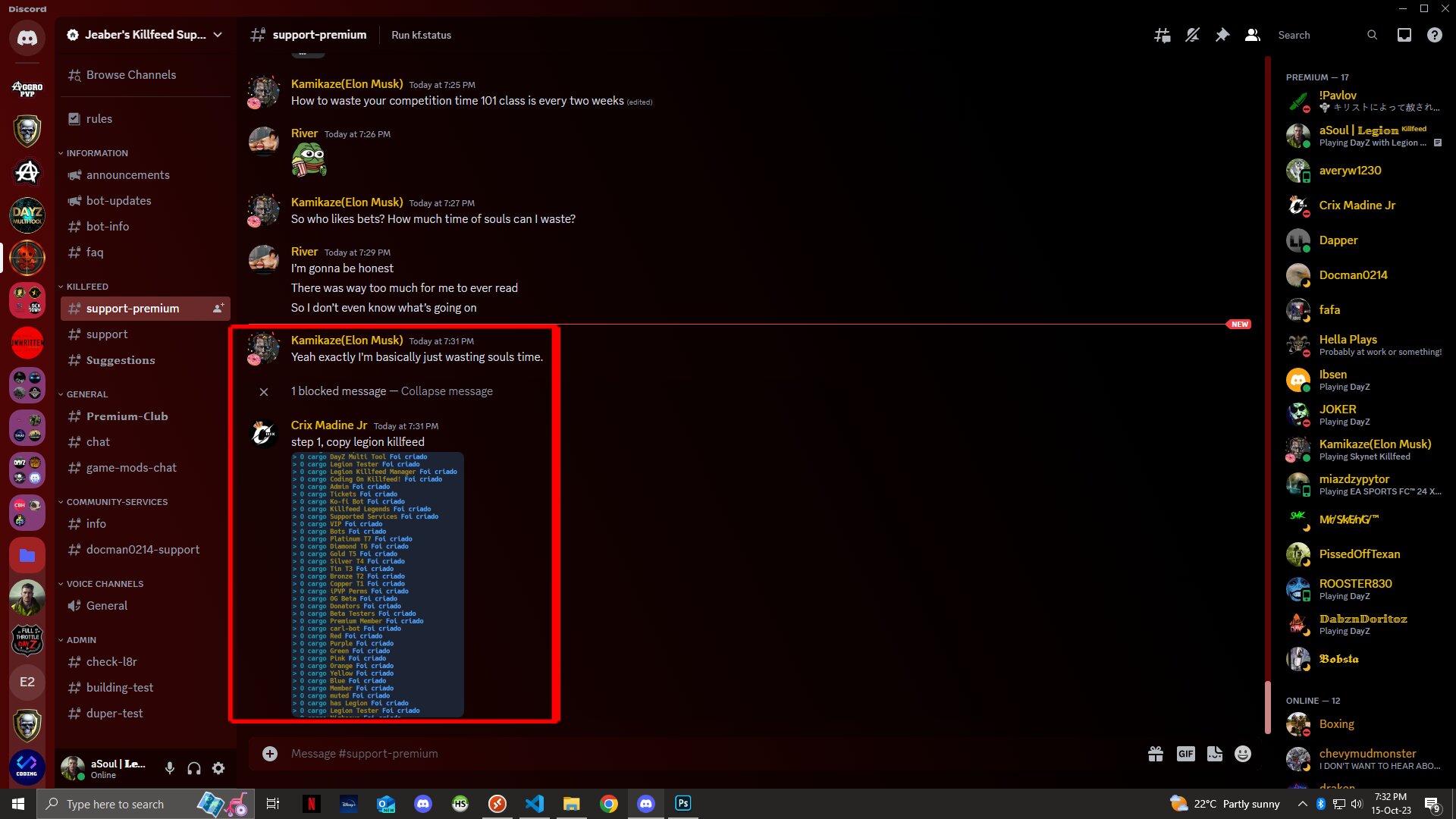Viewport: 1456px width, 819px height.
Task: Launch Netflix from taskbar
Action: (311, 804)
